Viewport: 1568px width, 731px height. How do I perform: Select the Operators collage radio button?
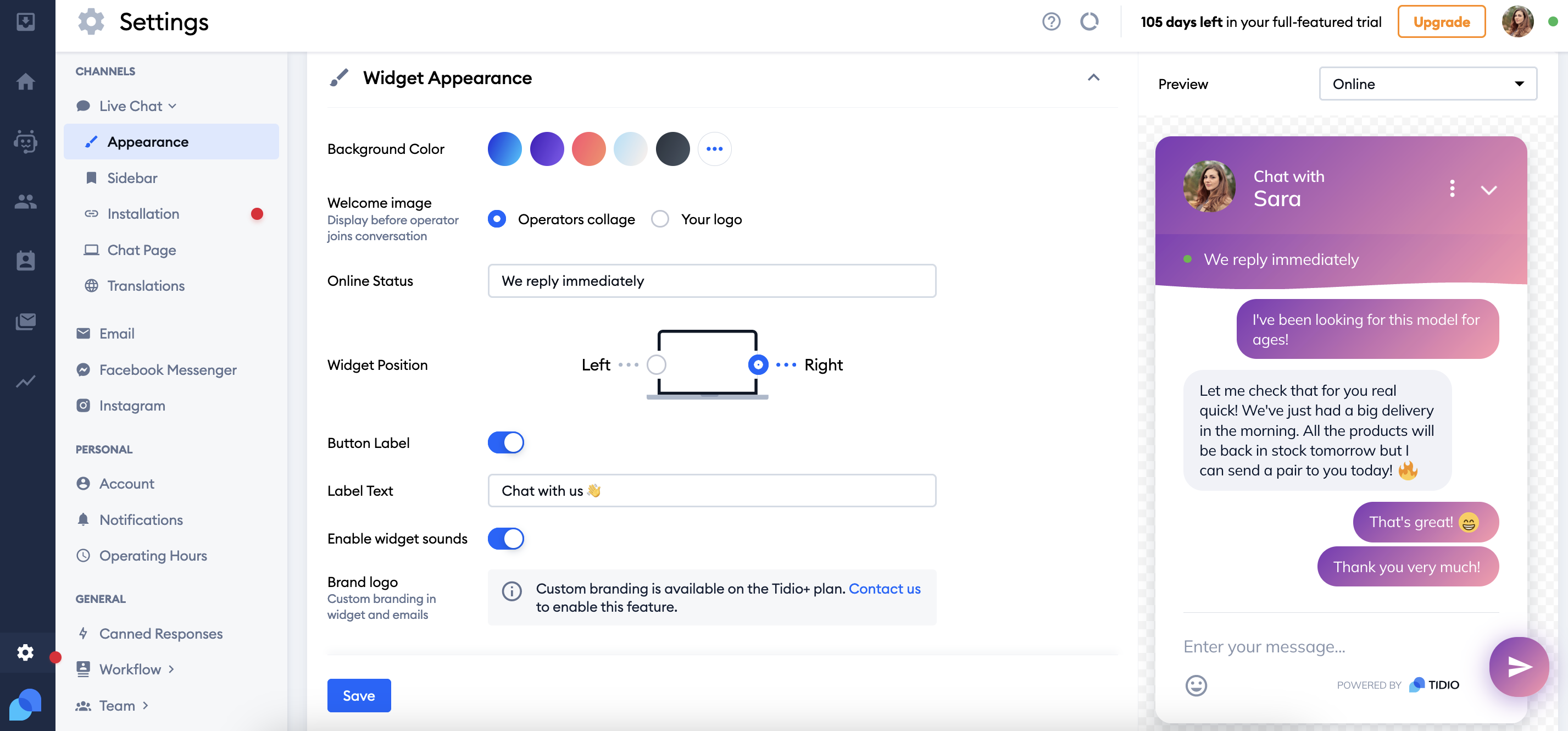point(497,217)
